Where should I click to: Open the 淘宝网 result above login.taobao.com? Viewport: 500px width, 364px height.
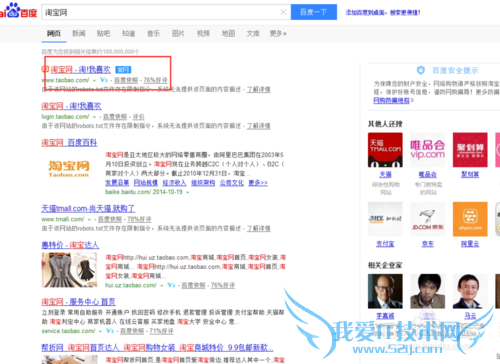[x=71, y=106]
